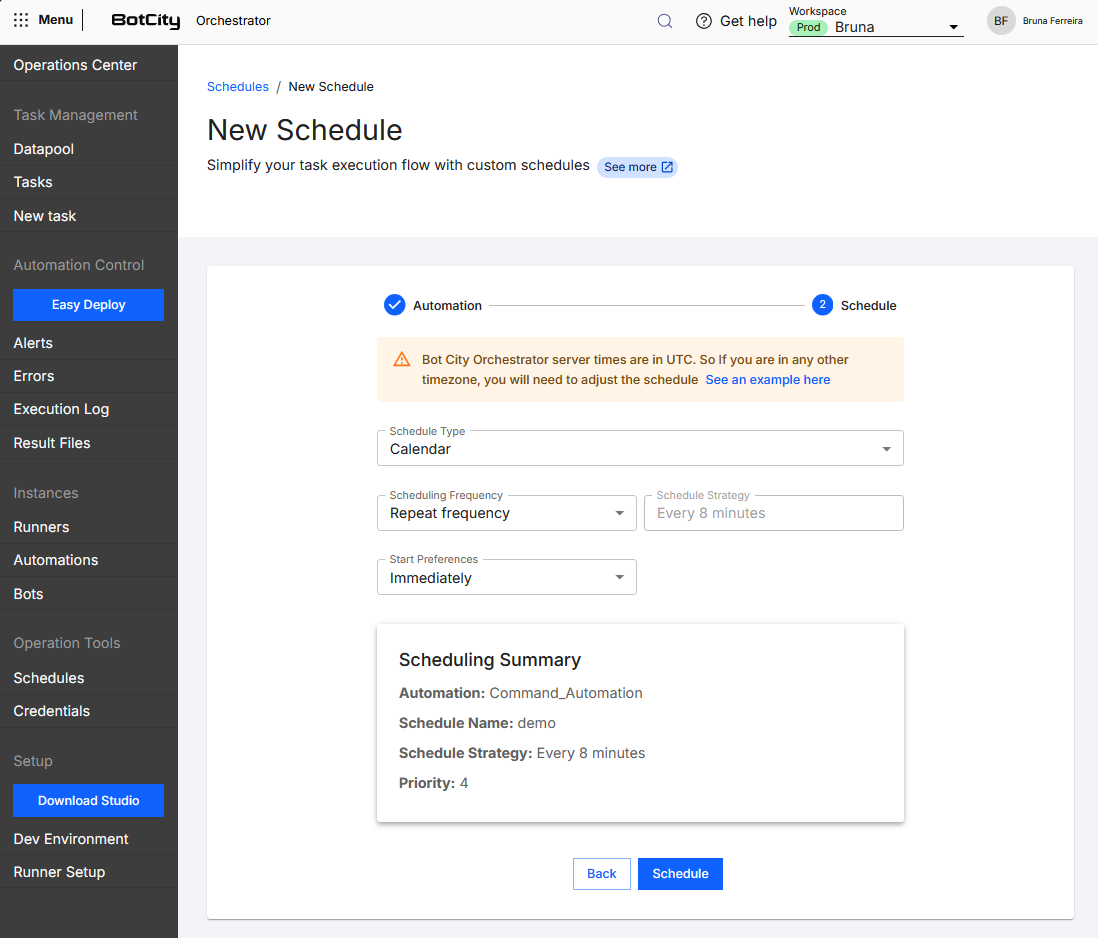Open the apps grid Menu icon
This screenshot has height=938, width=1098.
[x=21, y=20]
